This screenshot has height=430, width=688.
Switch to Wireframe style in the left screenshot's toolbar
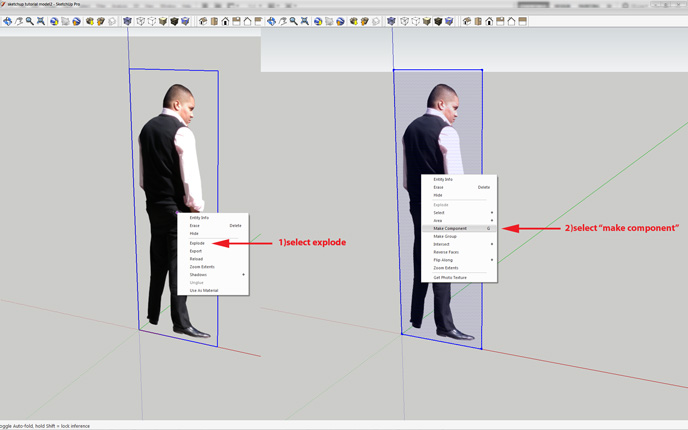140,21
